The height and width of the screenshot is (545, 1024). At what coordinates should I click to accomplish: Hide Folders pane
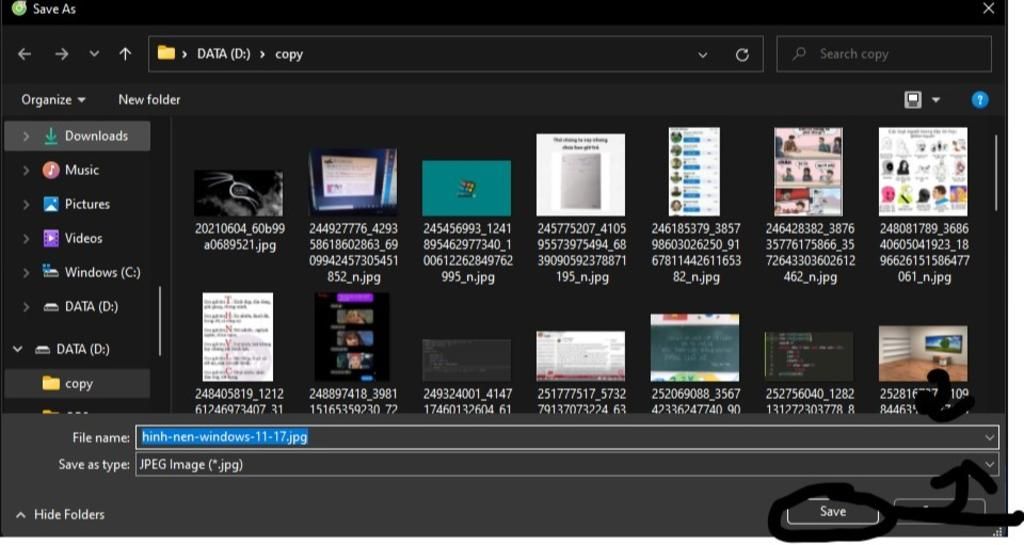60,514
